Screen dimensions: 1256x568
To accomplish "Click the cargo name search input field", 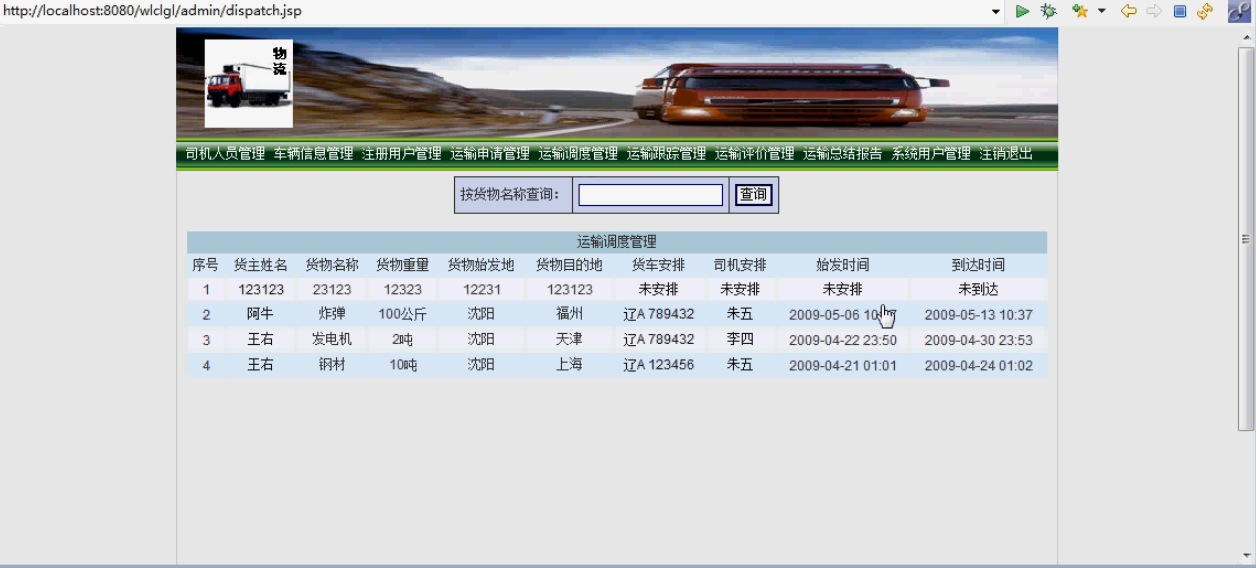I will click(x=650, y=195).
